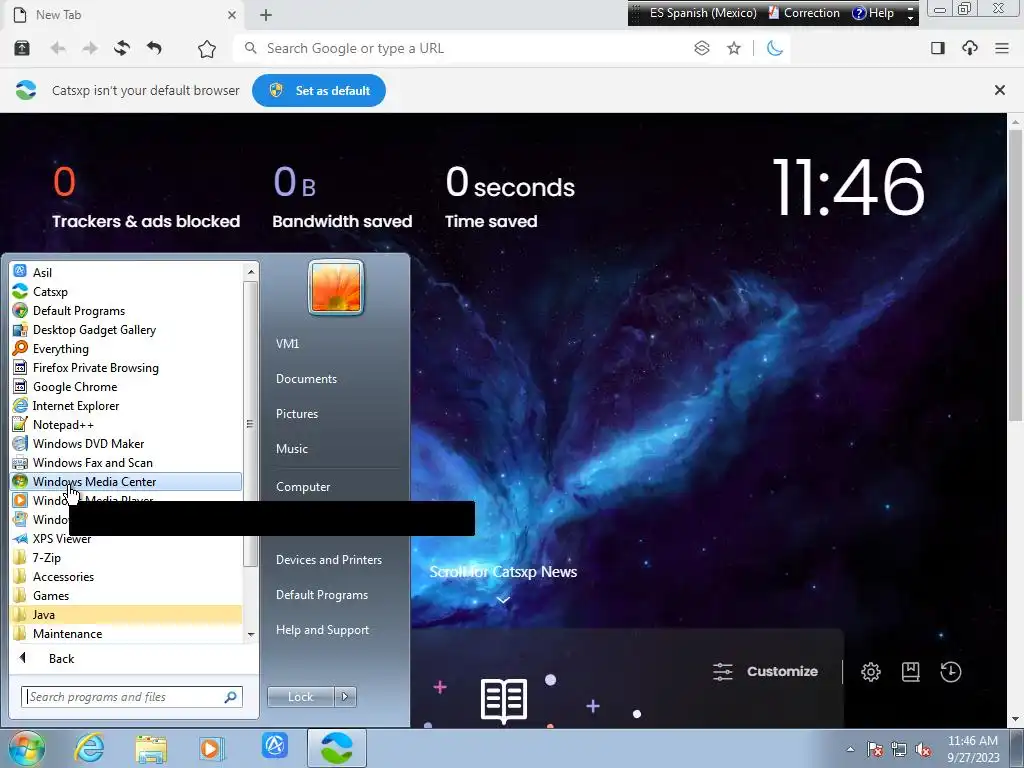Expand the Java folder
The image size is (1024, 768).
(x=126, y=614)
